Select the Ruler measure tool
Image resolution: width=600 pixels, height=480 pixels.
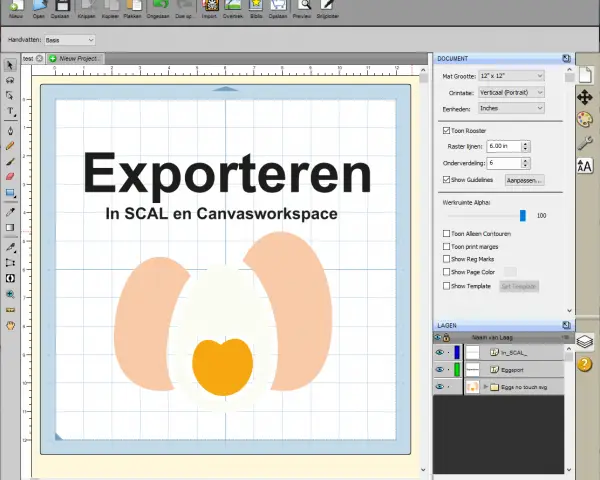[10, 310]
